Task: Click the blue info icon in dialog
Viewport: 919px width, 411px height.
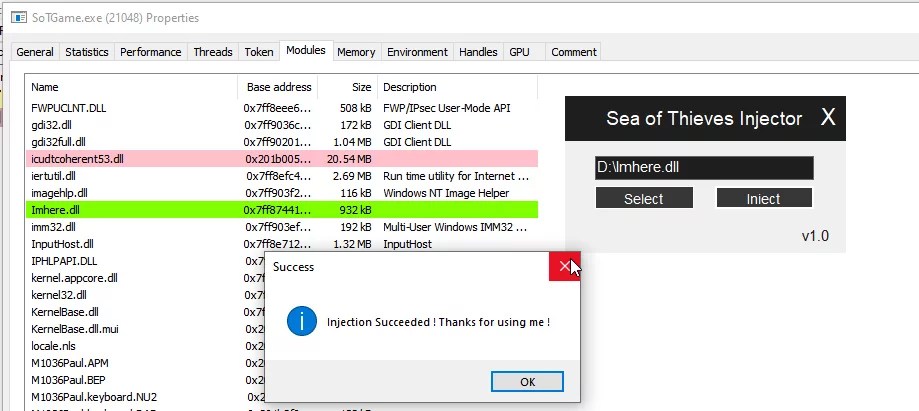Action: [x=302, y=321]
